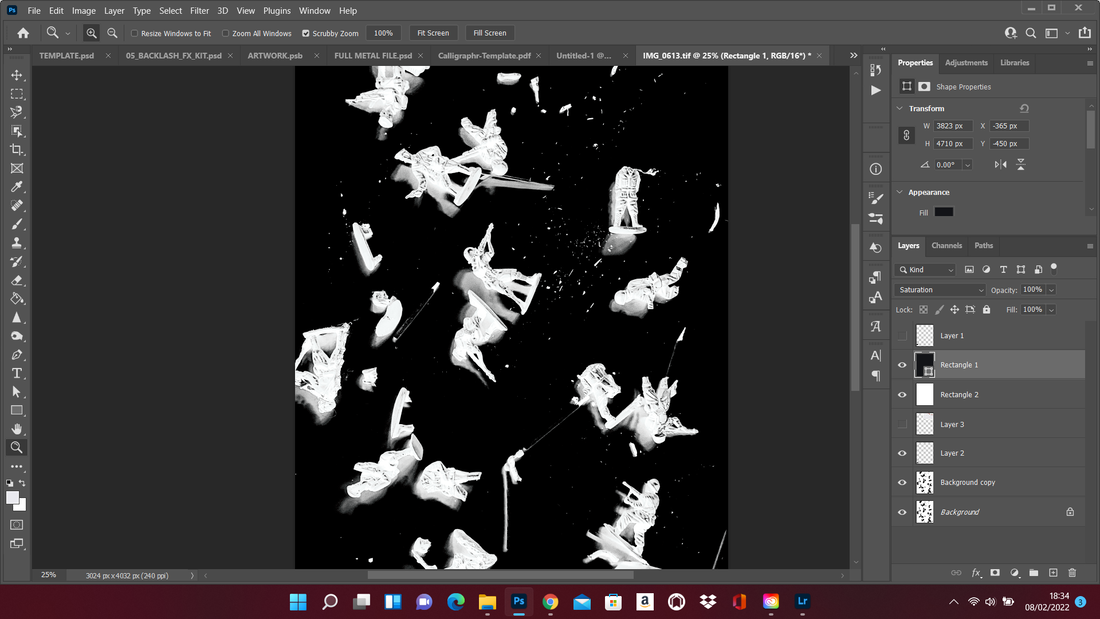Show Layer 3 visibility
The height and width of the screenshot is (619, 1100).
tap(902, 424)
